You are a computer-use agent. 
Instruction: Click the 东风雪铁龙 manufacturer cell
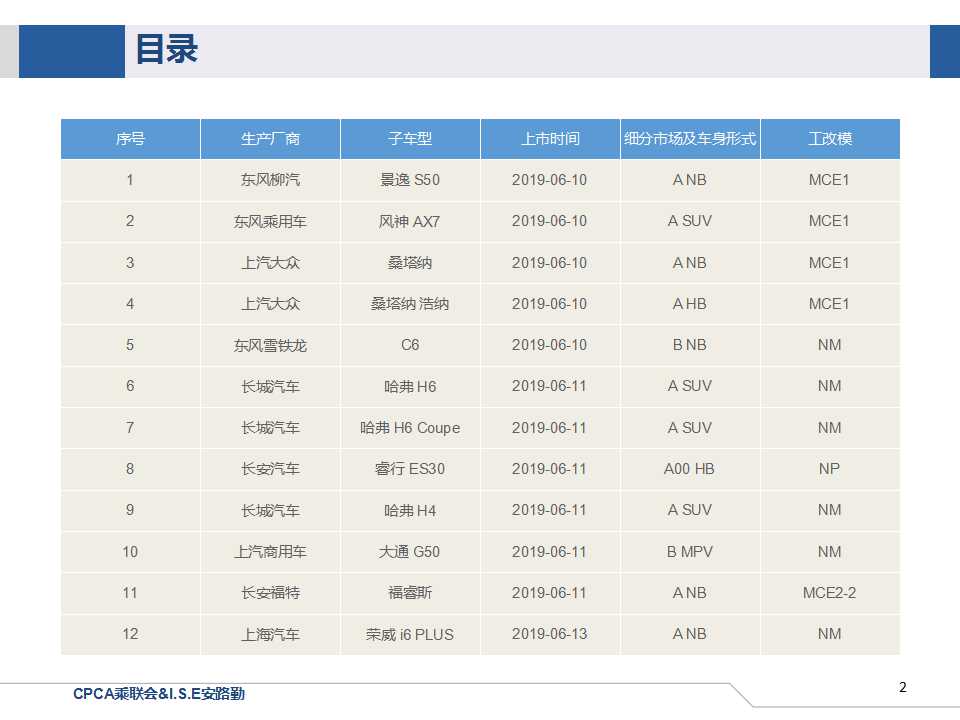[x=270, y=345]
